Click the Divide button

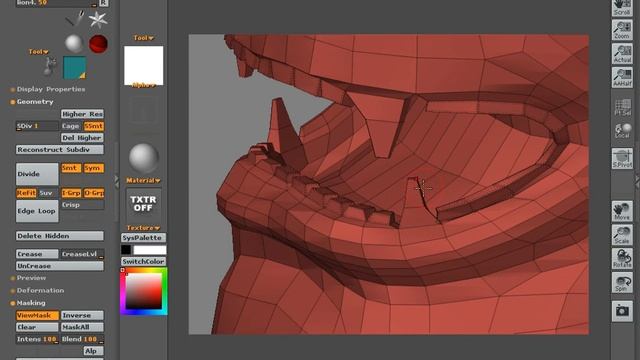(x=37, y=174)
